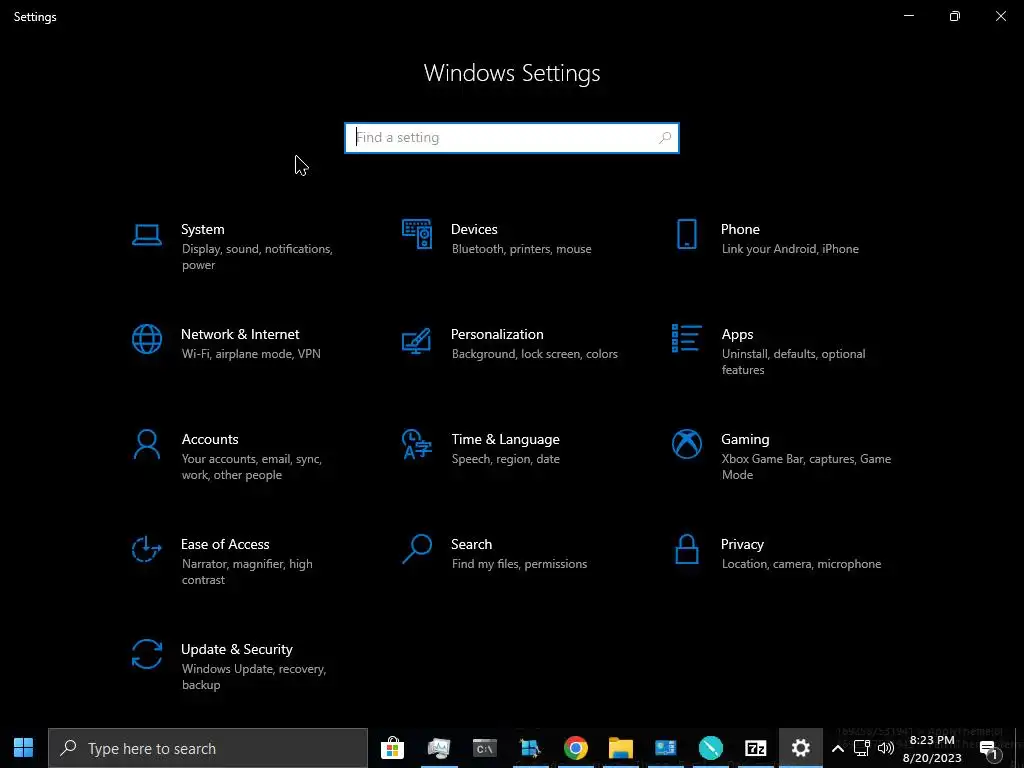Focus the Find a setting search field
Image resolution: width=1024 pixels, height=768 pixels.
click(x=511, y=138)
